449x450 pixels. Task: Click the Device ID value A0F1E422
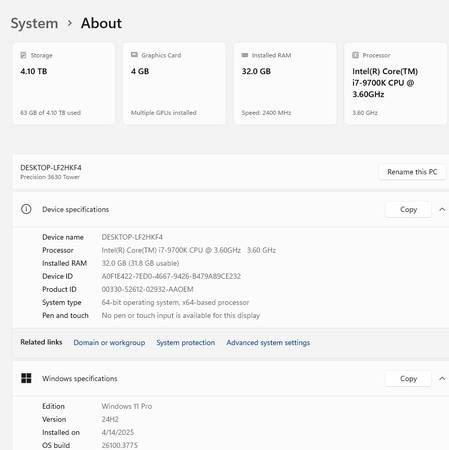pyautogui.click(x=171, y=276)
